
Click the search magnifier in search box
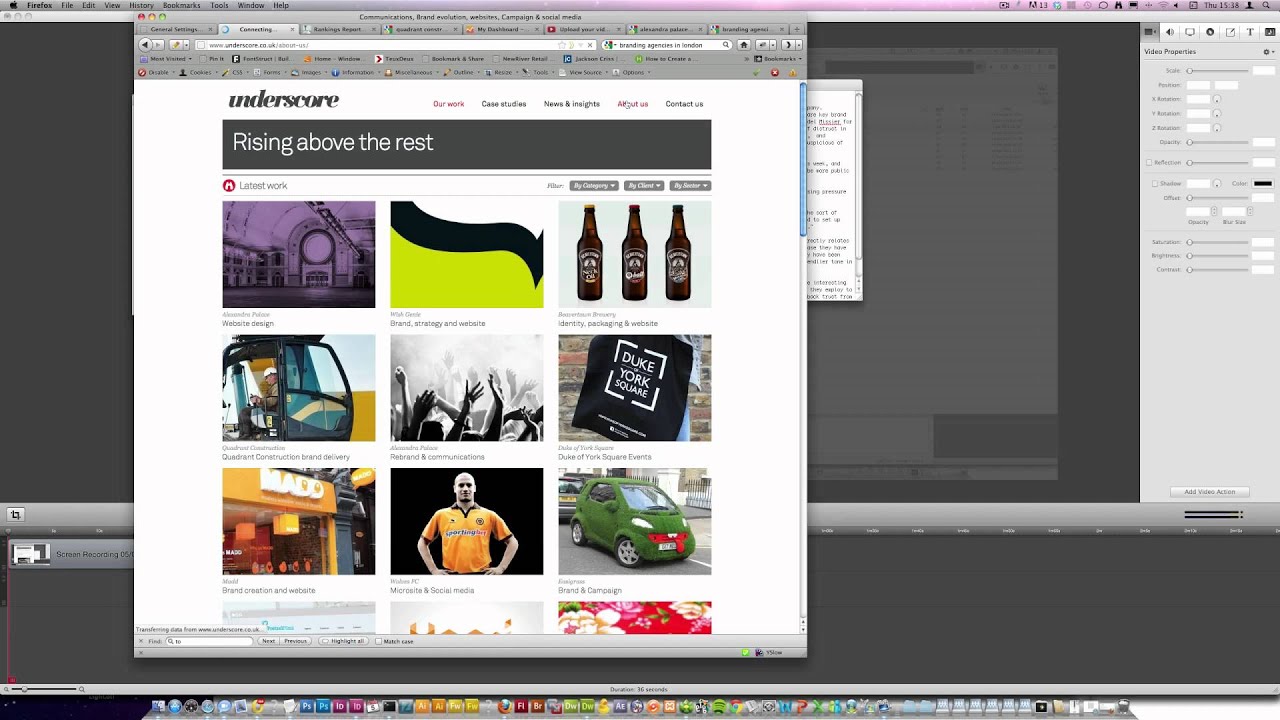[726, 45]
